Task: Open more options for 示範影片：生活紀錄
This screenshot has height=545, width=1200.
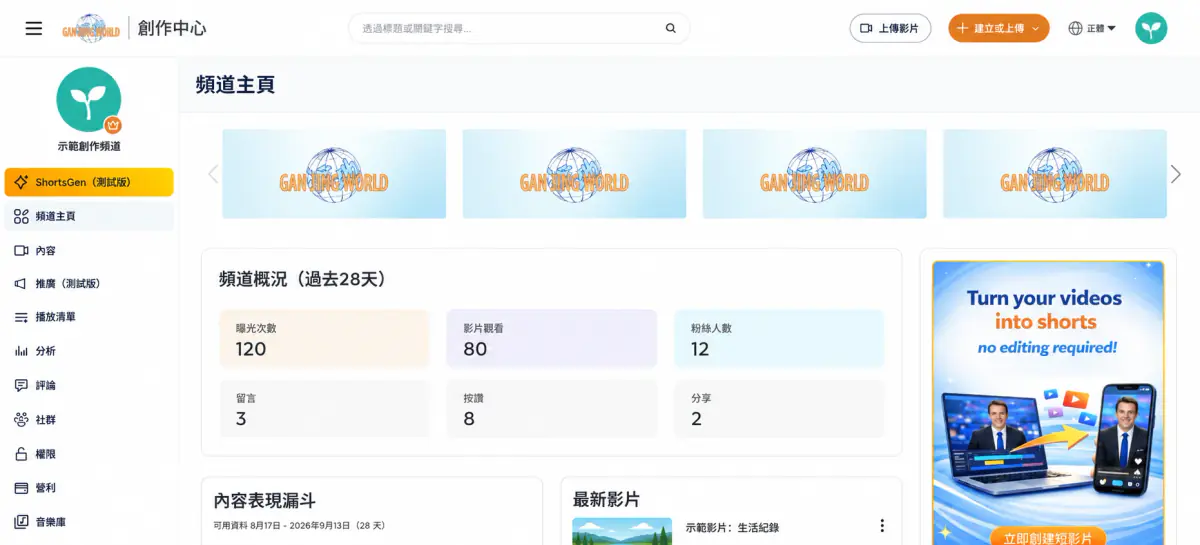Action: point(882,526)
